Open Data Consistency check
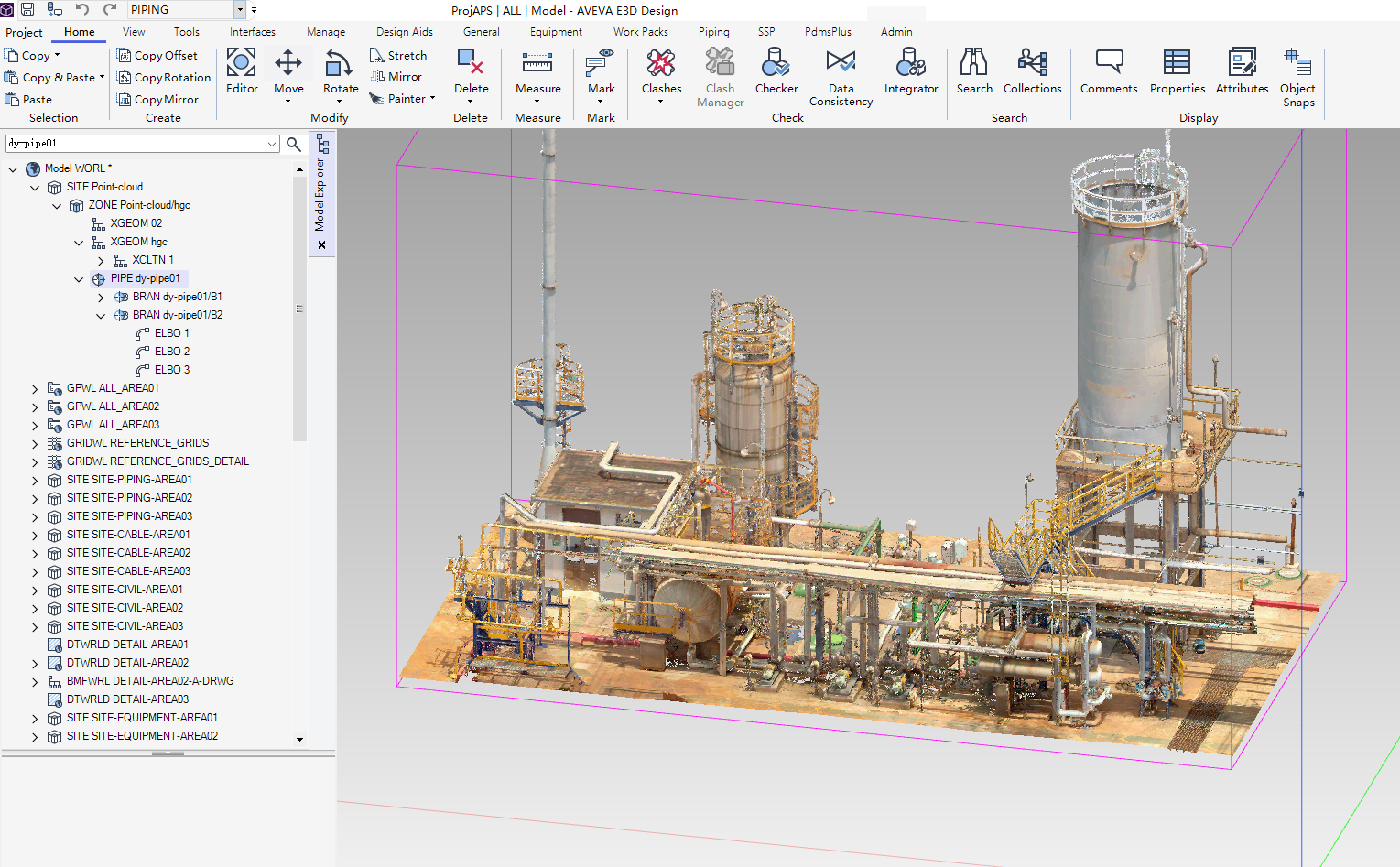This screenshot has width=1400, height=867. 841,78
